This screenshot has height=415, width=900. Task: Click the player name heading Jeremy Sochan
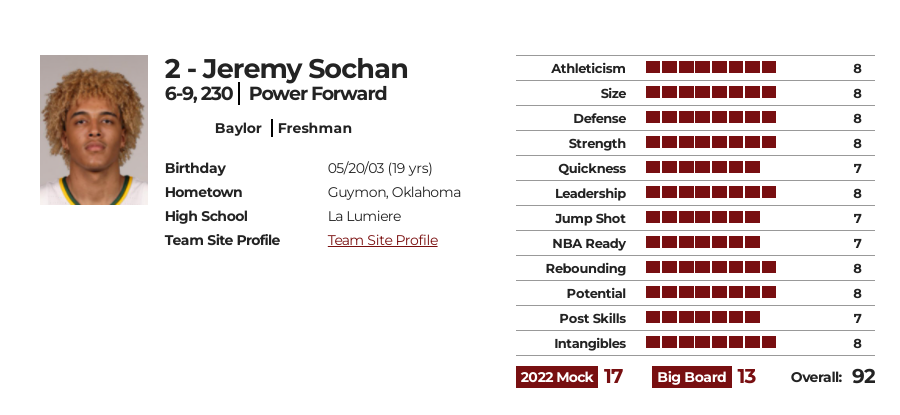pyautogui.click(x=286, y=69)
